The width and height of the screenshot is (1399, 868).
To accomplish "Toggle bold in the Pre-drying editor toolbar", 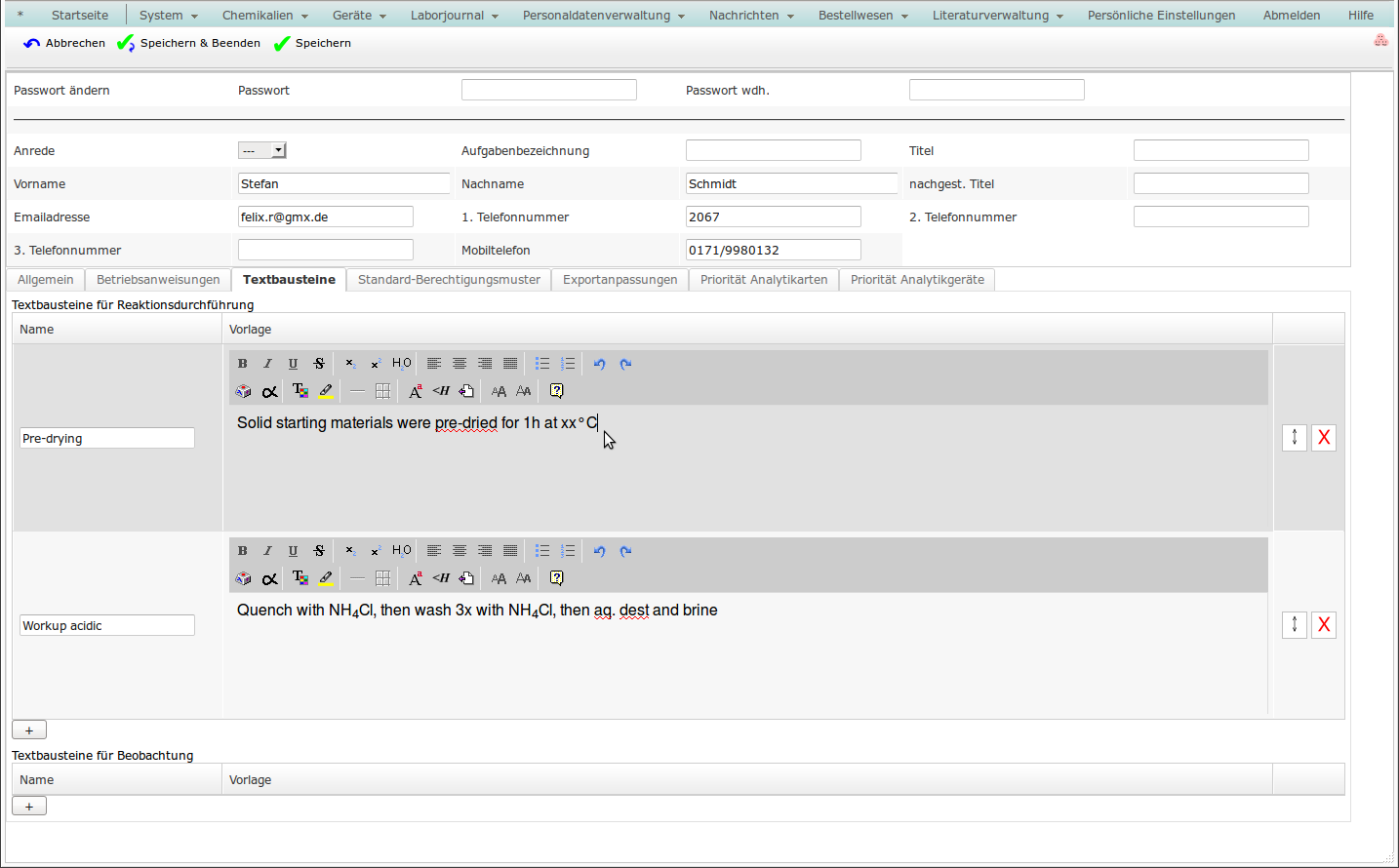I will point(243,364).
